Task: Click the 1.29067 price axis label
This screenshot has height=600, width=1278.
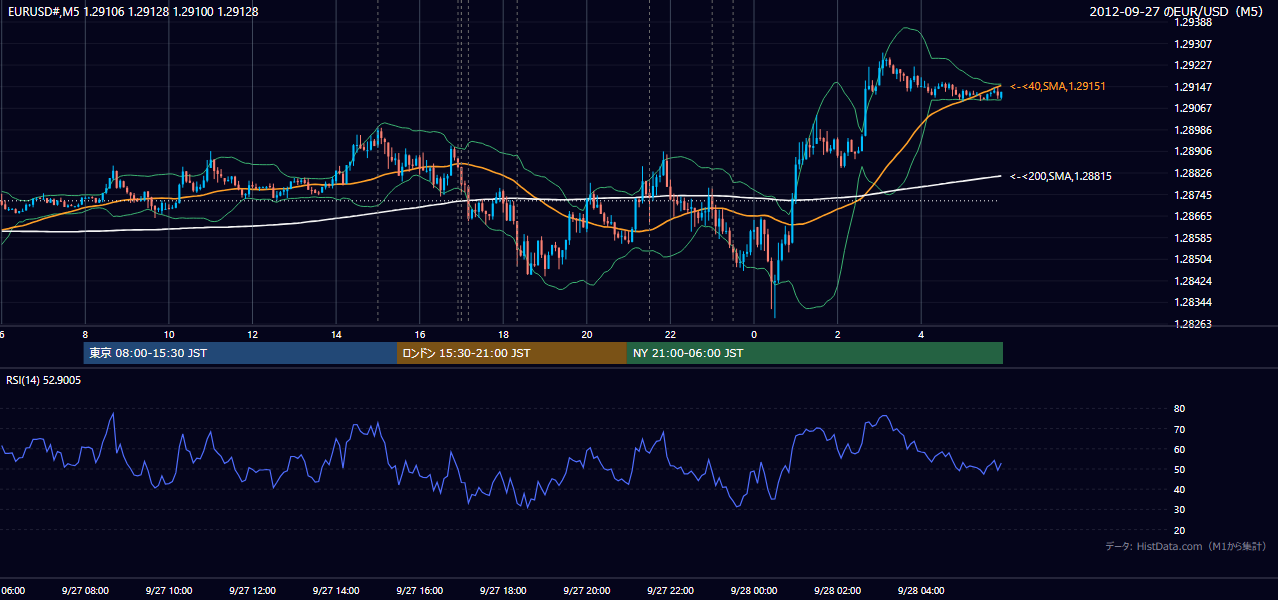Action: [1193, 108]
